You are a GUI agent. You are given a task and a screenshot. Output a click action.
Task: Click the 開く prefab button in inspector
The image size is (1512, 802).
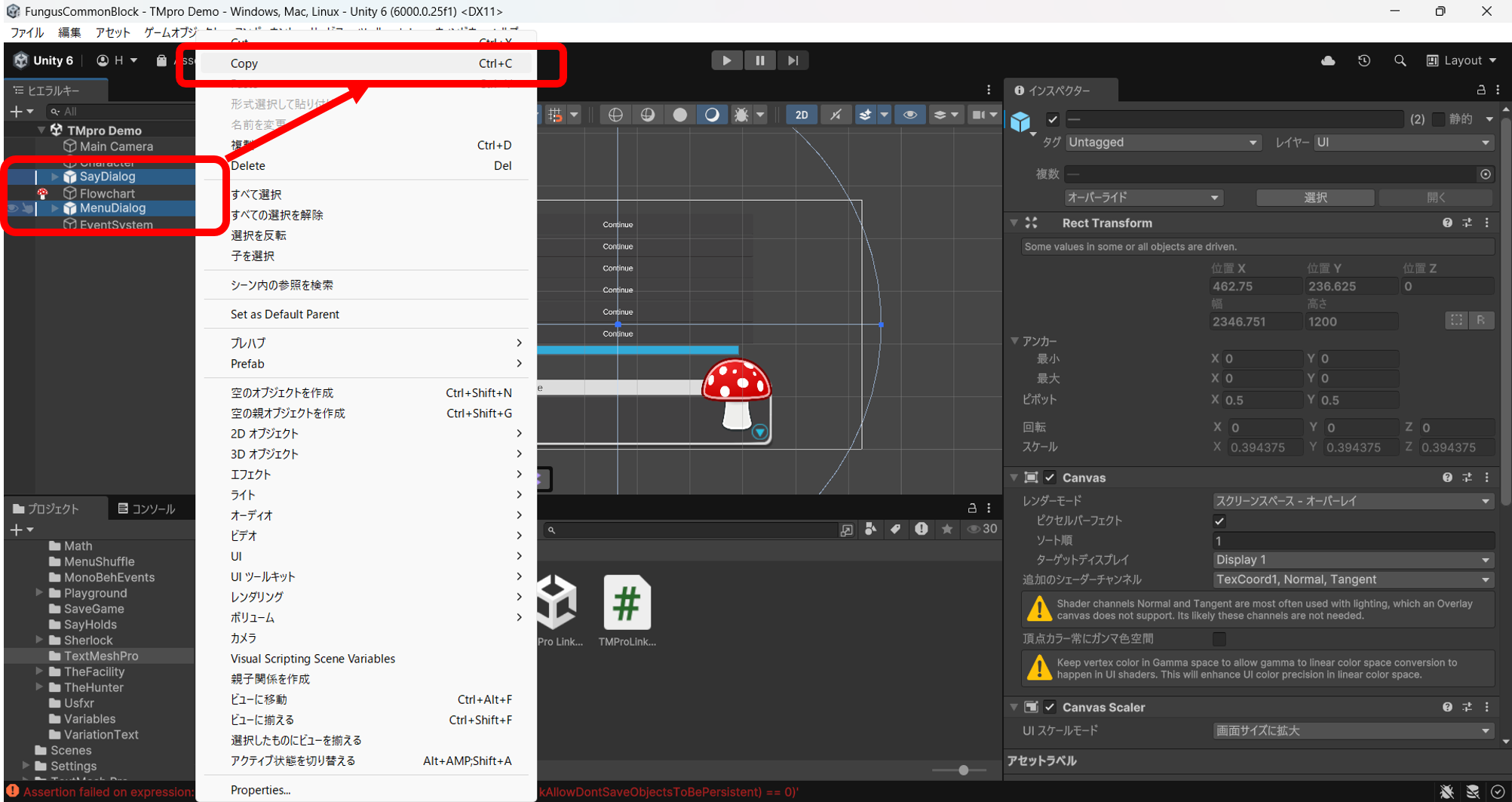click(x=1436, y=197)
